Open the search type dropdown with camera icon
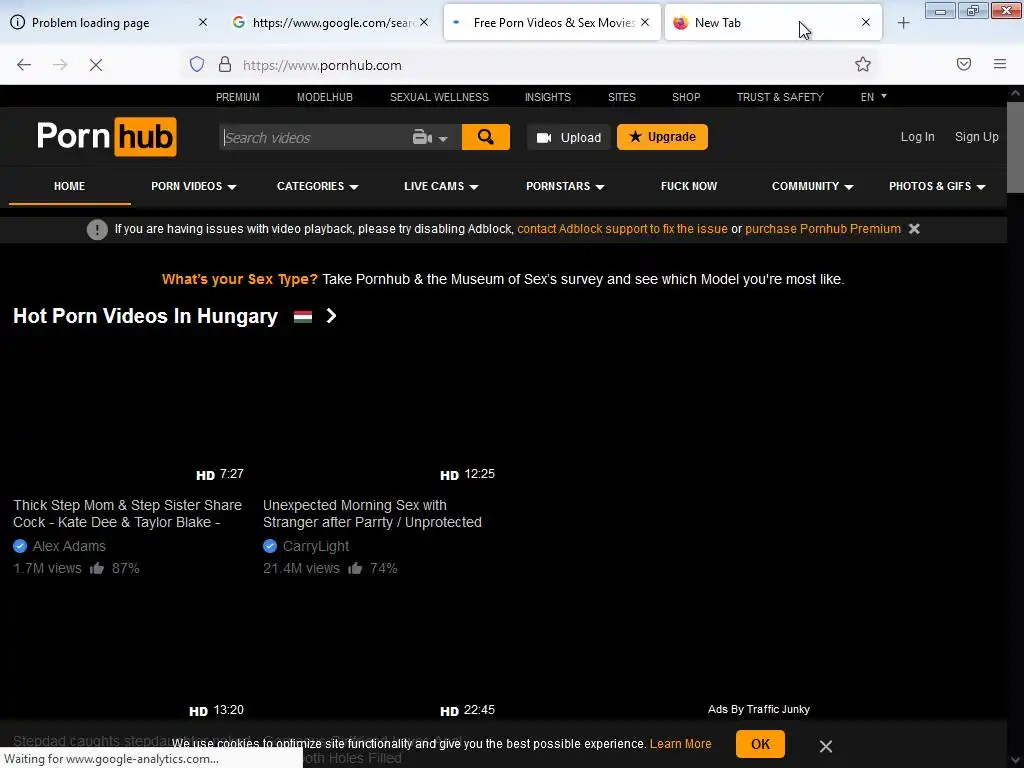Screen dimensions: 1024x768 tap(430, 138)
